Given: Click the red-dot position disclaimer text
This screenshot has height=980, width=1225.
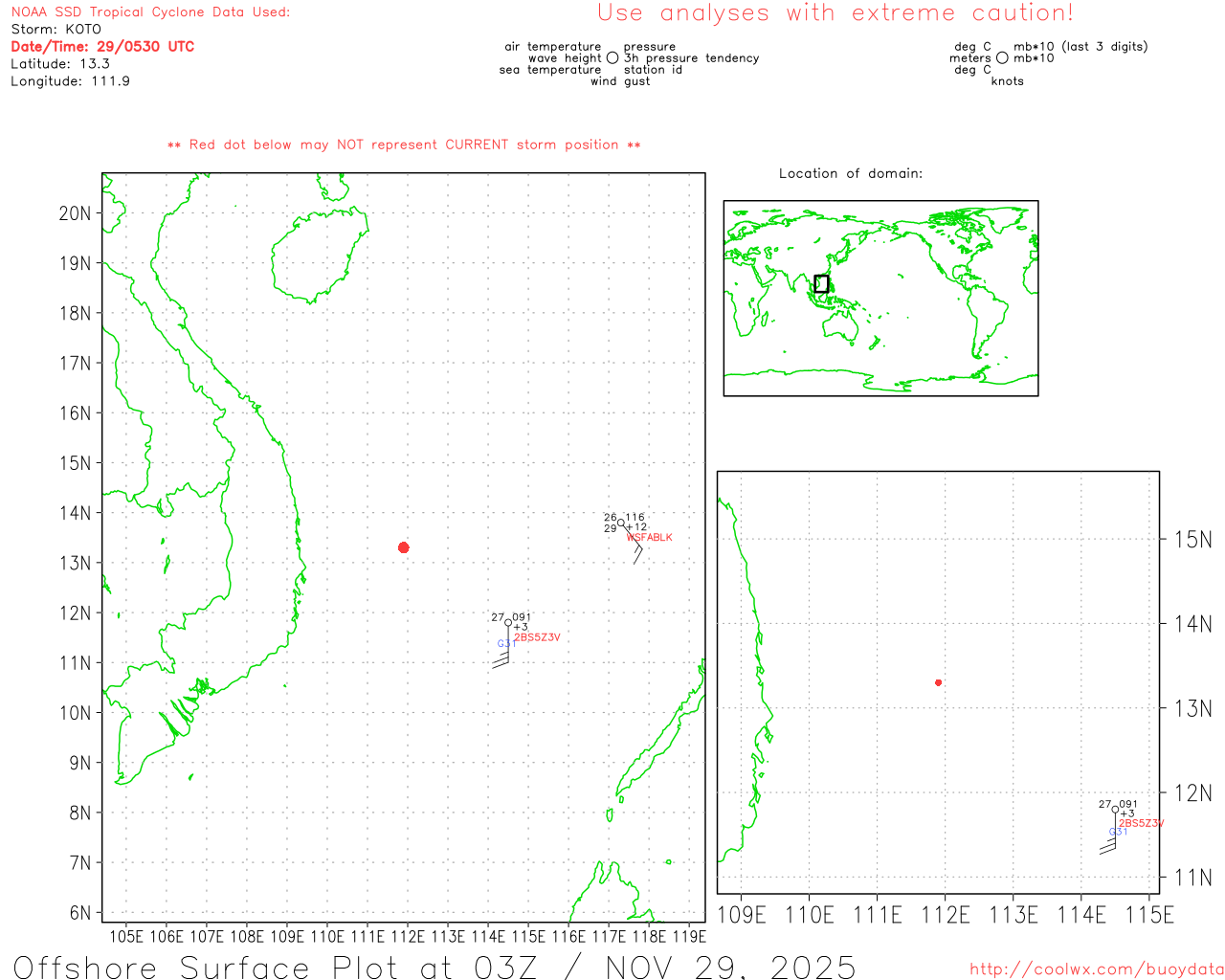Looking at the screenshot, I should (404, 145).
